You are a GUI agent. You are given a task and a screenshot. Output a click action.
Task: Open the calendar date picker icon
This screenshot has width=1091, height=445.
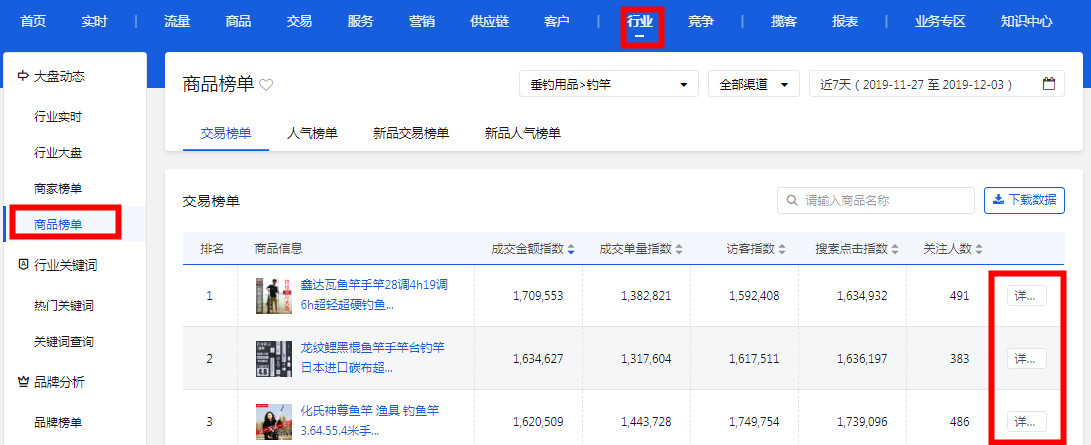(x=1048, y=84)
